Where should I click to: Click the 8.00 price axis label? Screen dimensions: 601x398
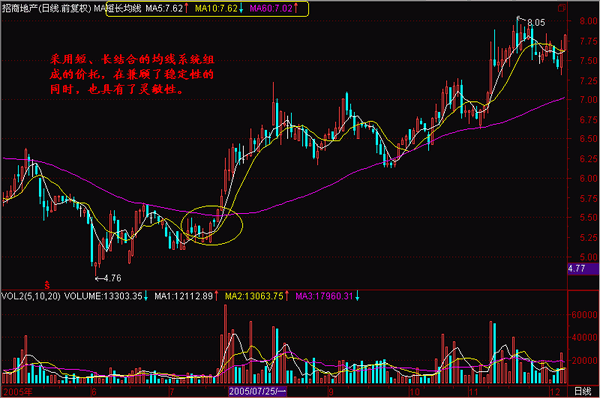tap(589, 21)
